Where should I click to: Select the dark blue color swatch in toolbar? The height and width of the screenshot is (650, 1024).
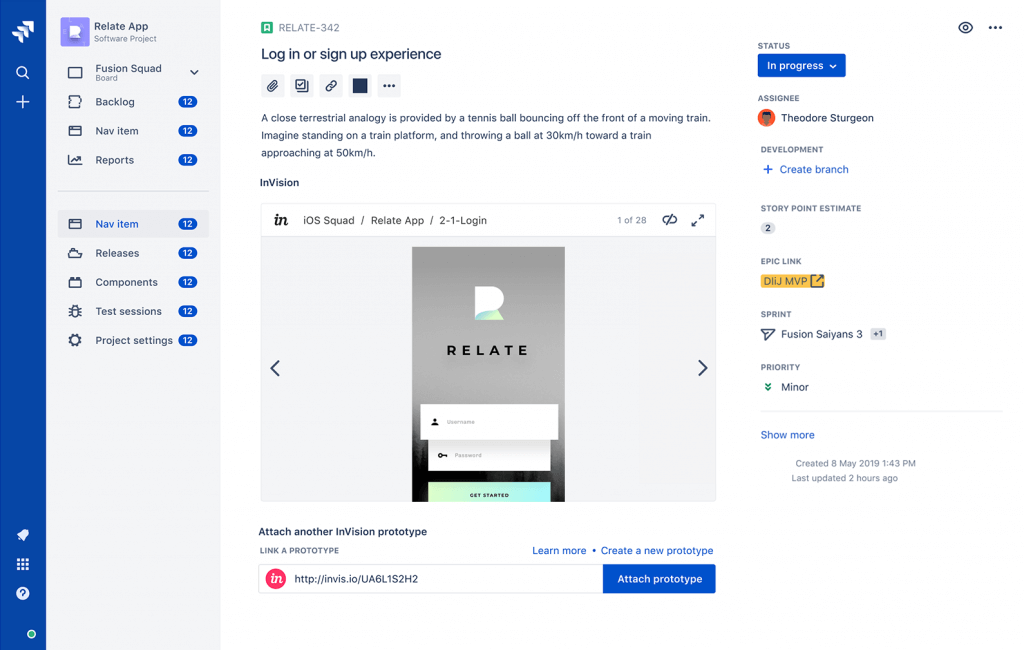point(360,86)
